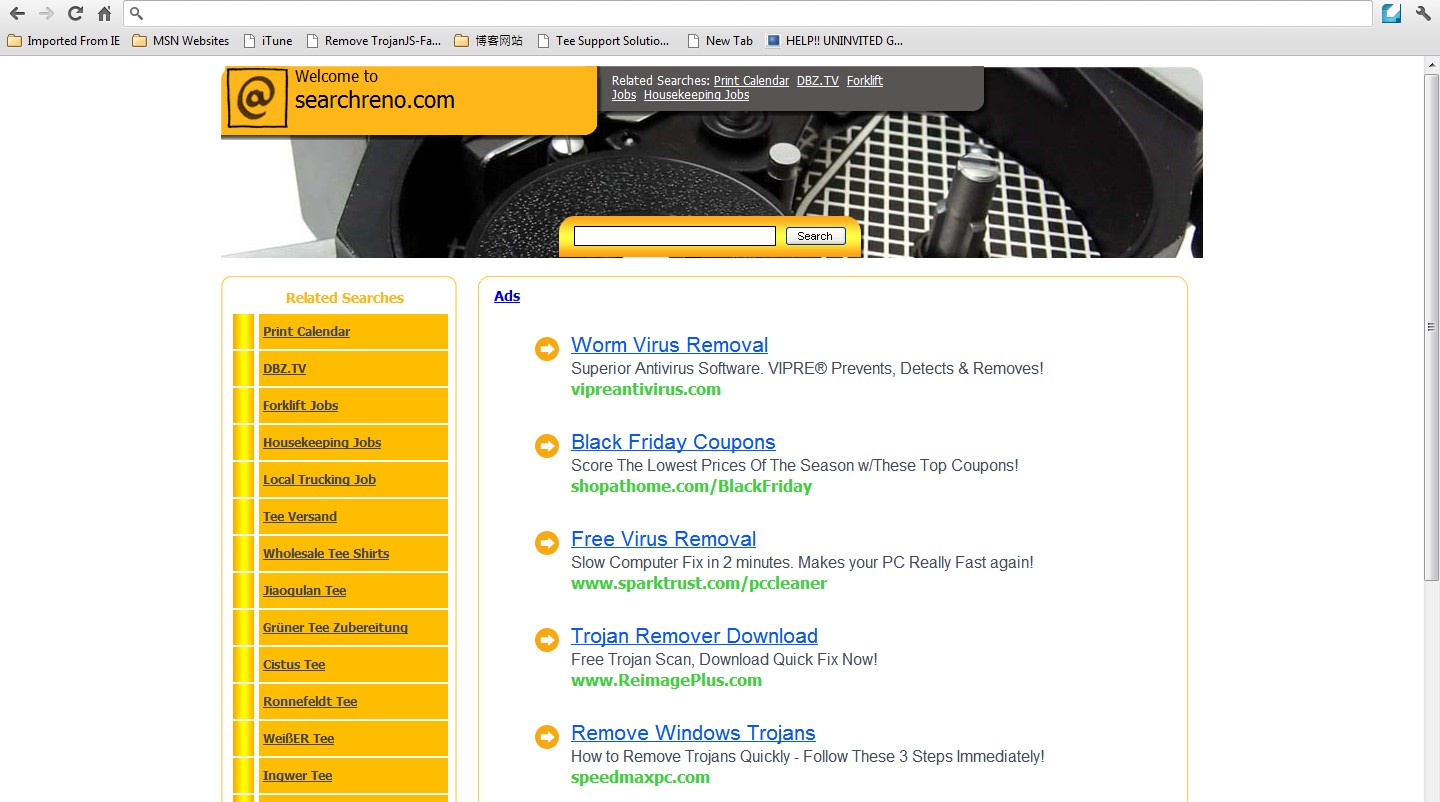Screen dimensions: 1440x802
Task: Open the Black Friday Coupons ad
Action: point(673,442)
